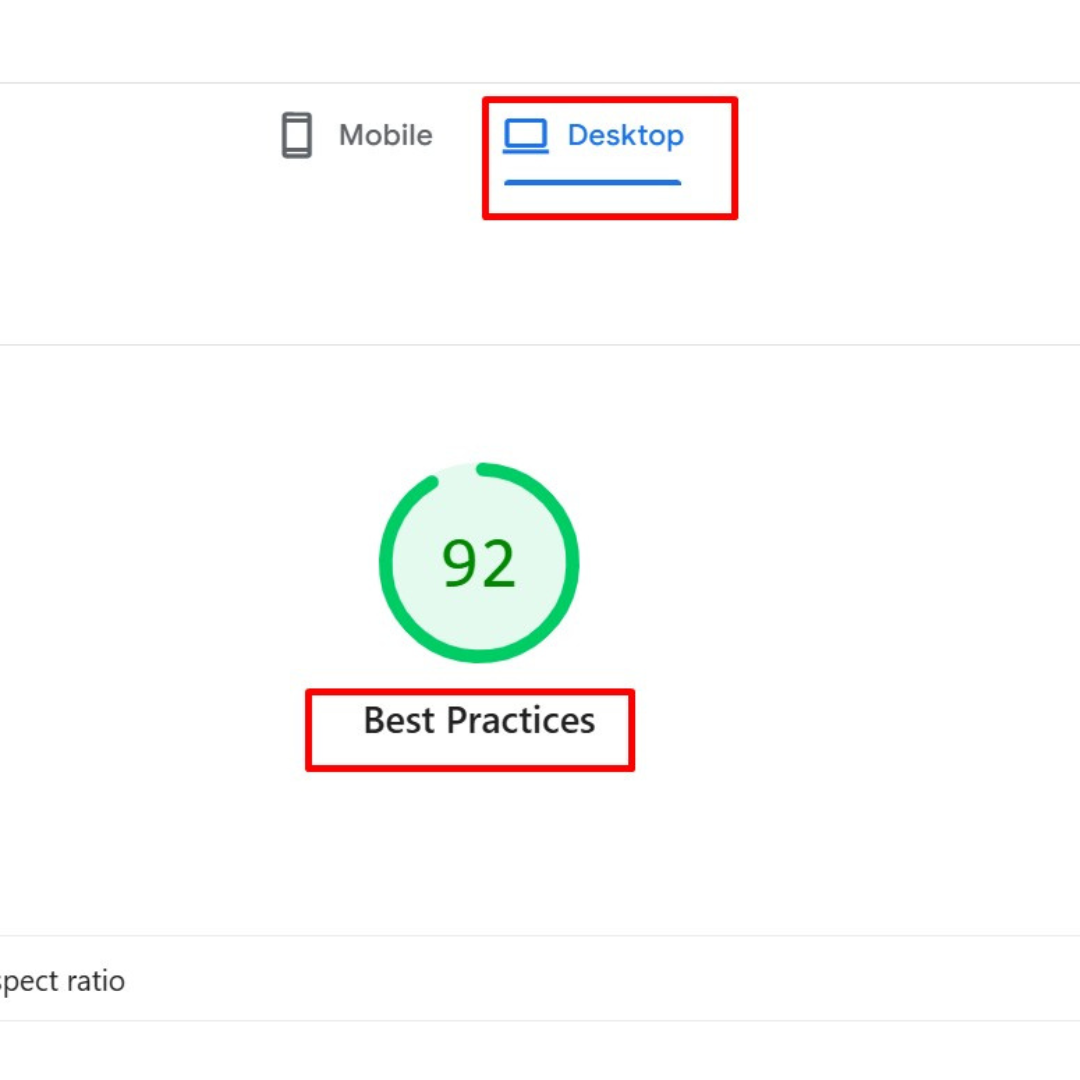Open details of the aspect ratio finding
Image resolution: width=1080 pixels, height=1080 pixels.
click(x=62, y=981)
